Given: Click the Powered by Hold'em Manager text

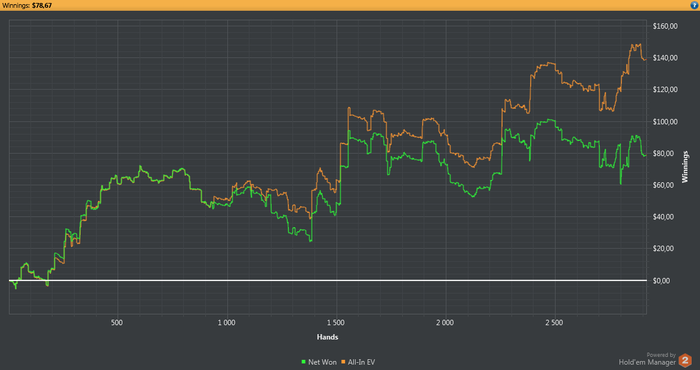Looking at the screenshot, I should pyautogui.click(x=647, y=359).
